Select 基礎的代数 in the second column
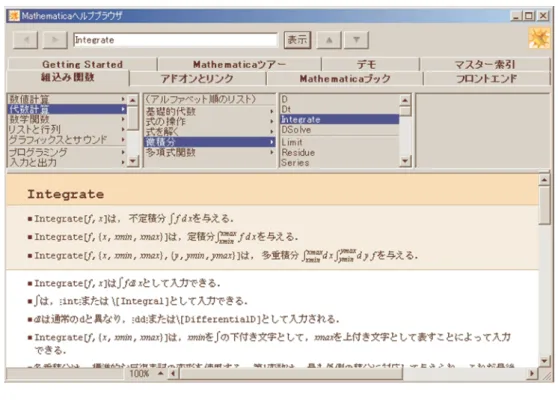Image resolution: width=558 pixels, height=400 pixels. [209, 111]
